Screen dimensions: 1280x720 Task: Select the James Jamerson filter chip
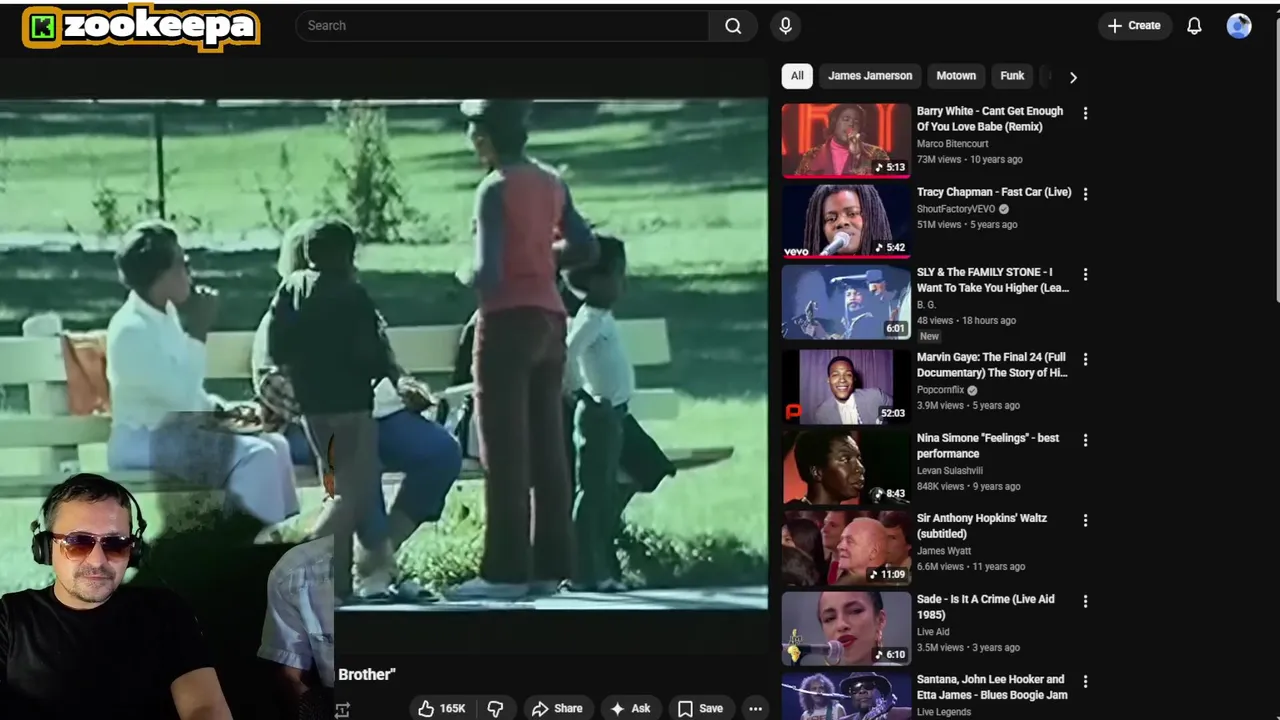point(870,76)
